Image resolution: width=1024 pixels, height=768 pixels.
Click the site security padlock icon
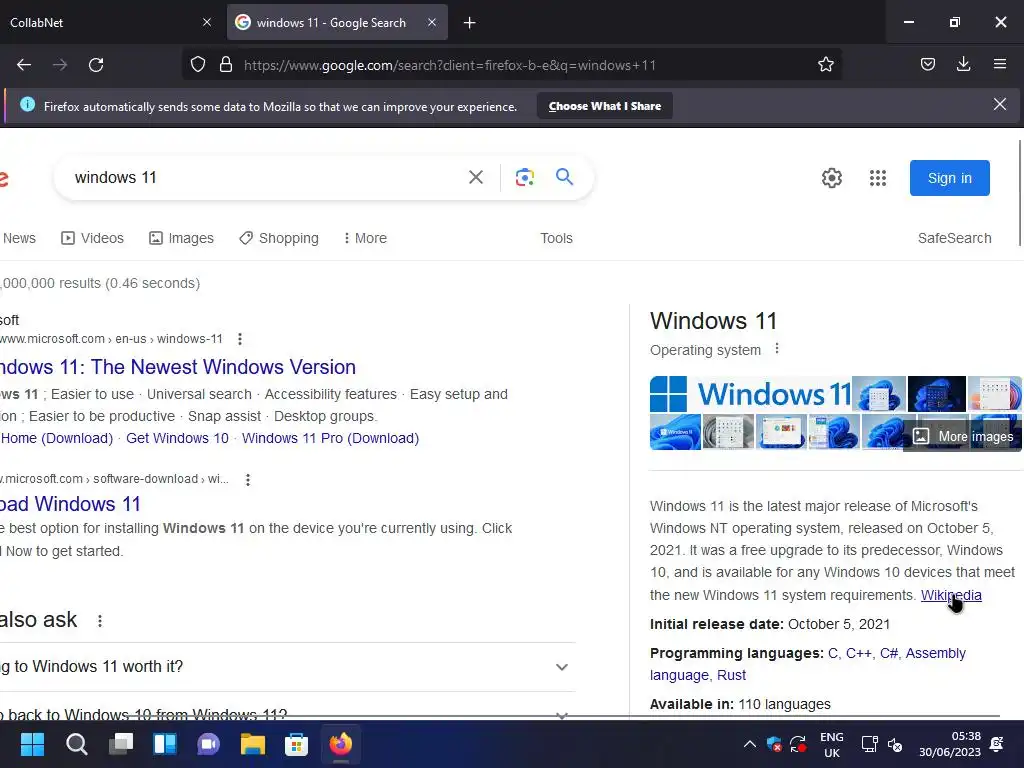click(226, 65)
